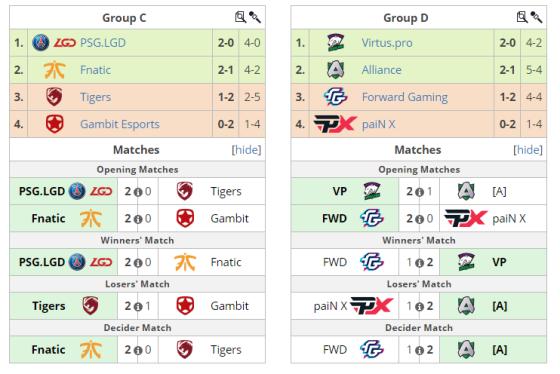Open the PSG.LGD team link in standings

point(103,43)
